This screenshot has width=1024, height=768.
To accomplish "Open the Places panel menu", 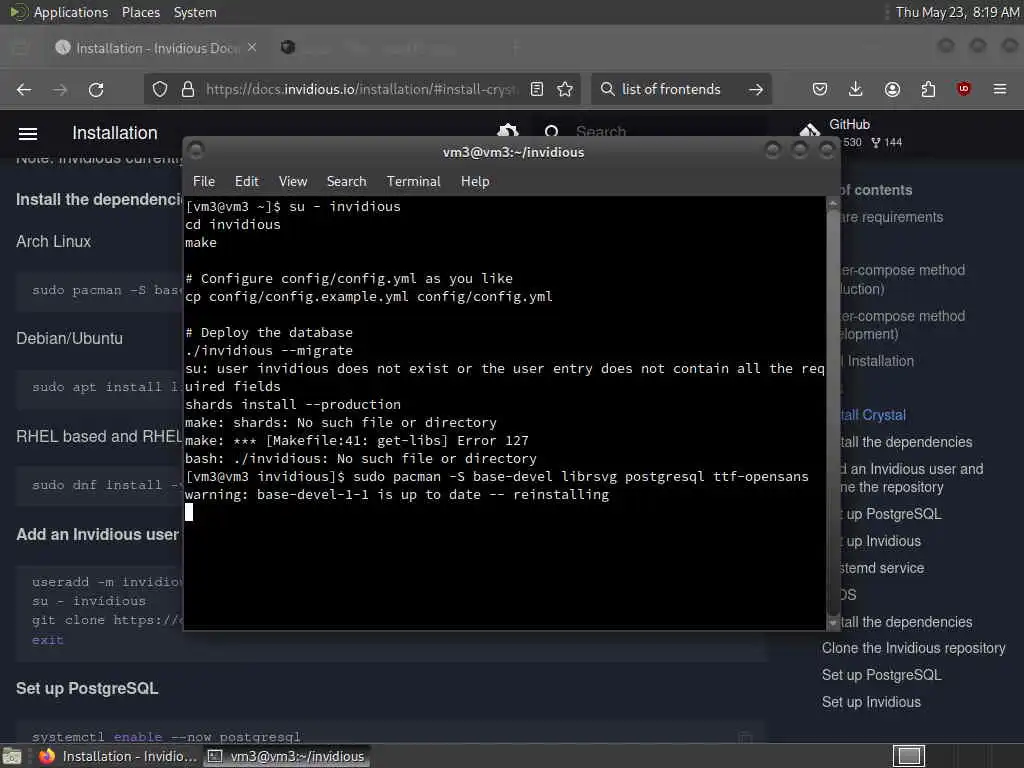I will [140, 12].
